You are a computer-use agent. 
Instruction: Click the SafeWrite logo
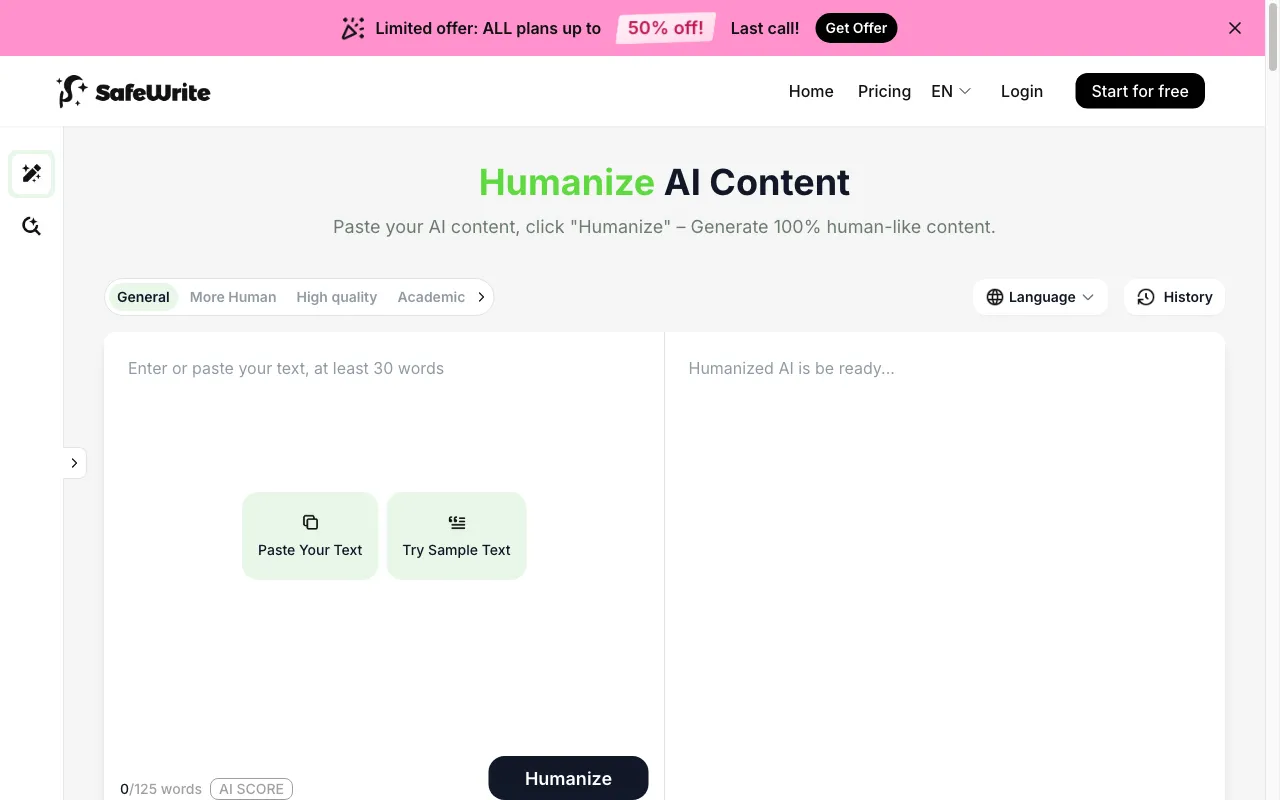(133, 91)
